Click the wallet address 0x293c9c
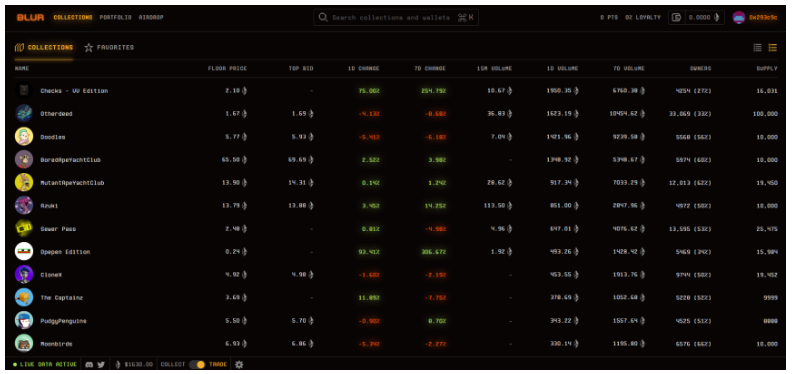The image size is (793, 374). coord(763,18)
